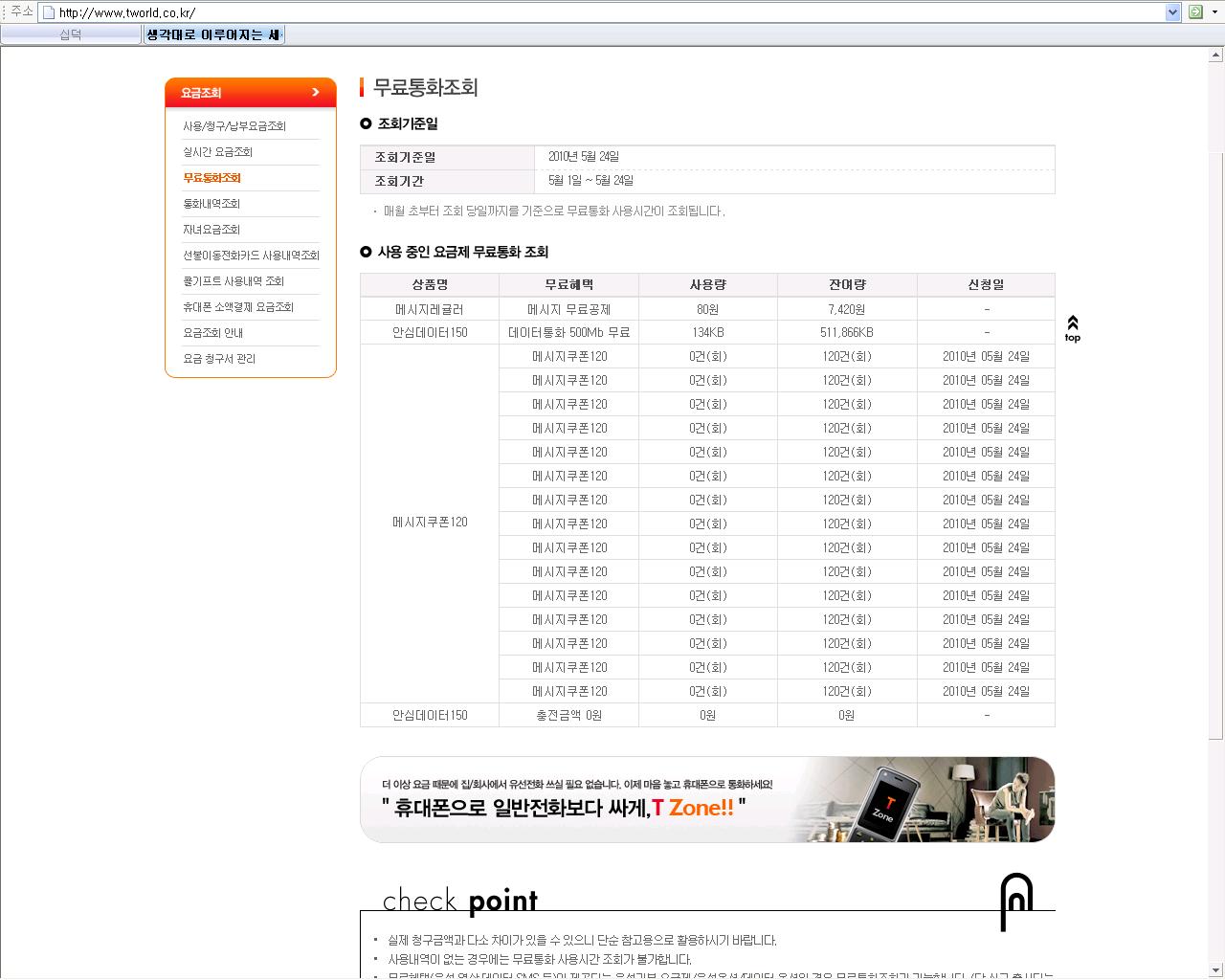Click the 80원 usage cell
This screenshot has width=1225, height=980.
coord(708,309)
